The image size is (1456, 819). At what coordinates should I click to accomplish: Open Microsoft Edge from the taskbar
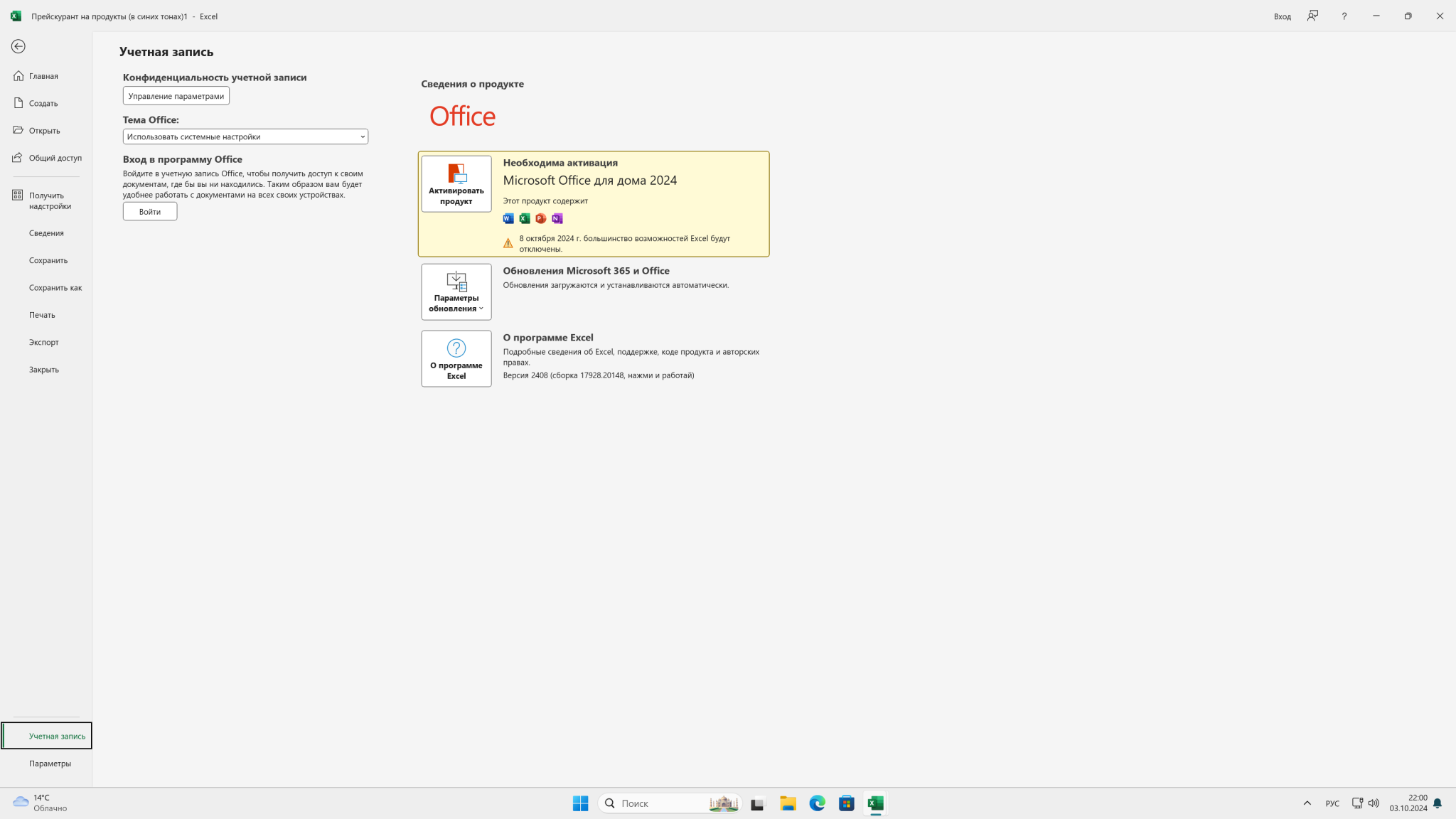point(817,803)
